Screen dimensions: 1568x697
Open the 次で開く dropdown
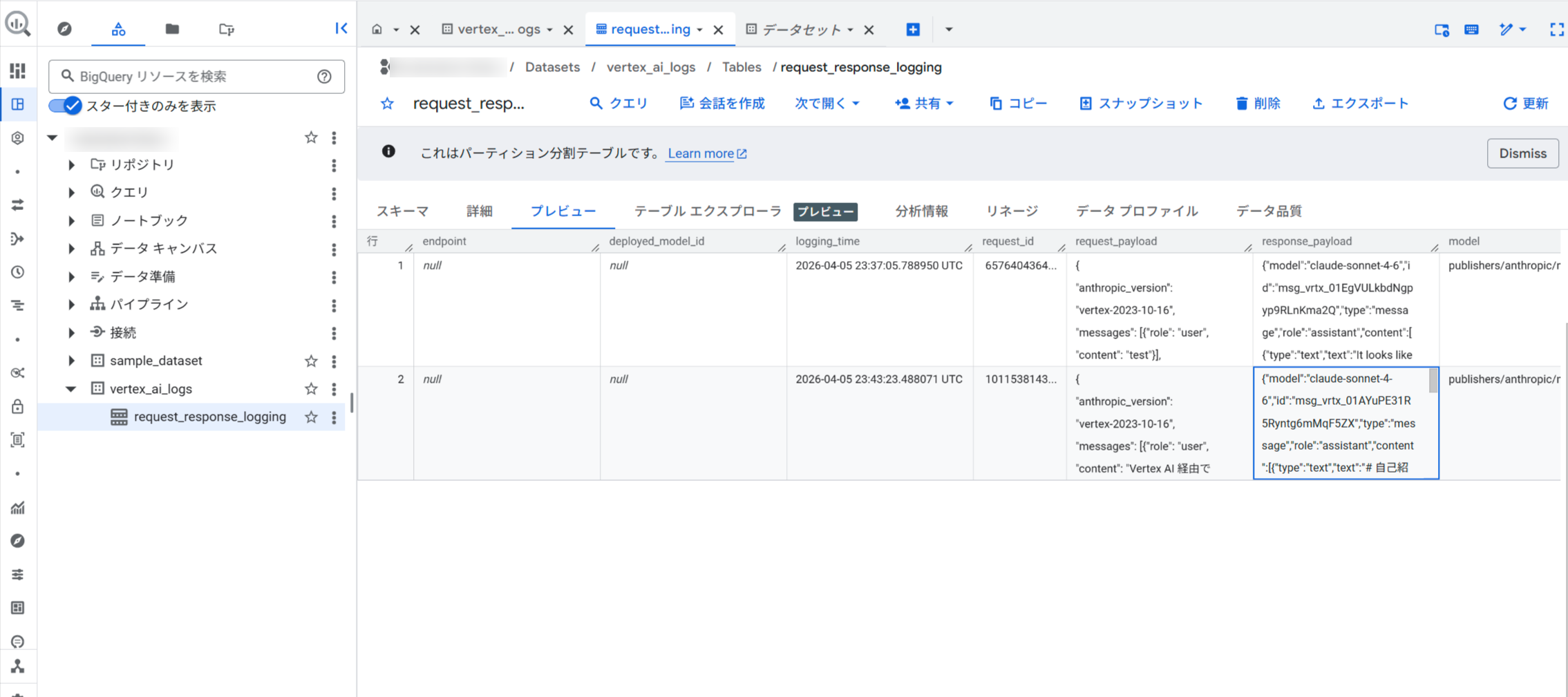click(x=826, y=104)
